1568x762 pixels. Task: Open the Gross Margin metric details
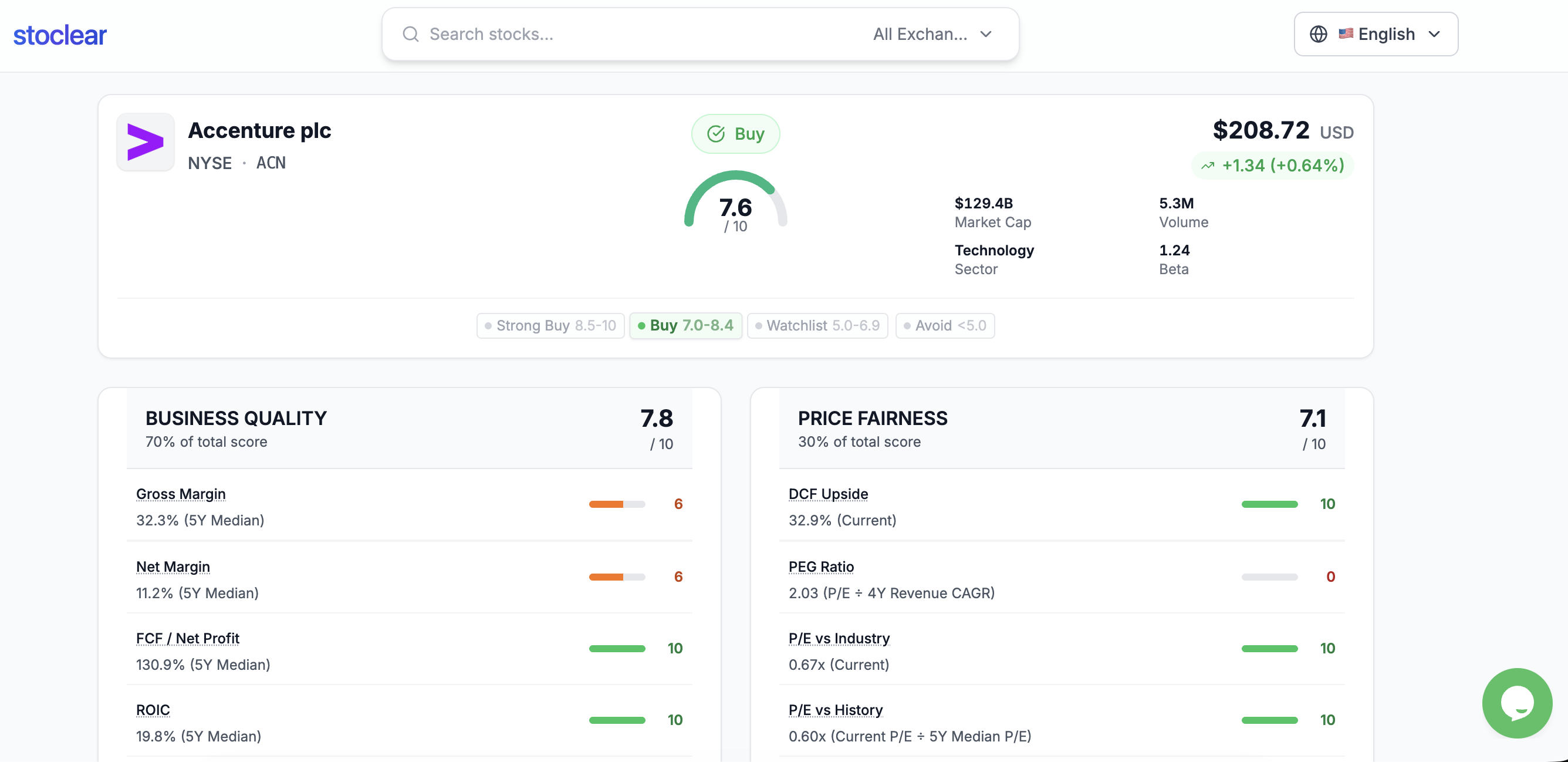(x=180, y=494)
